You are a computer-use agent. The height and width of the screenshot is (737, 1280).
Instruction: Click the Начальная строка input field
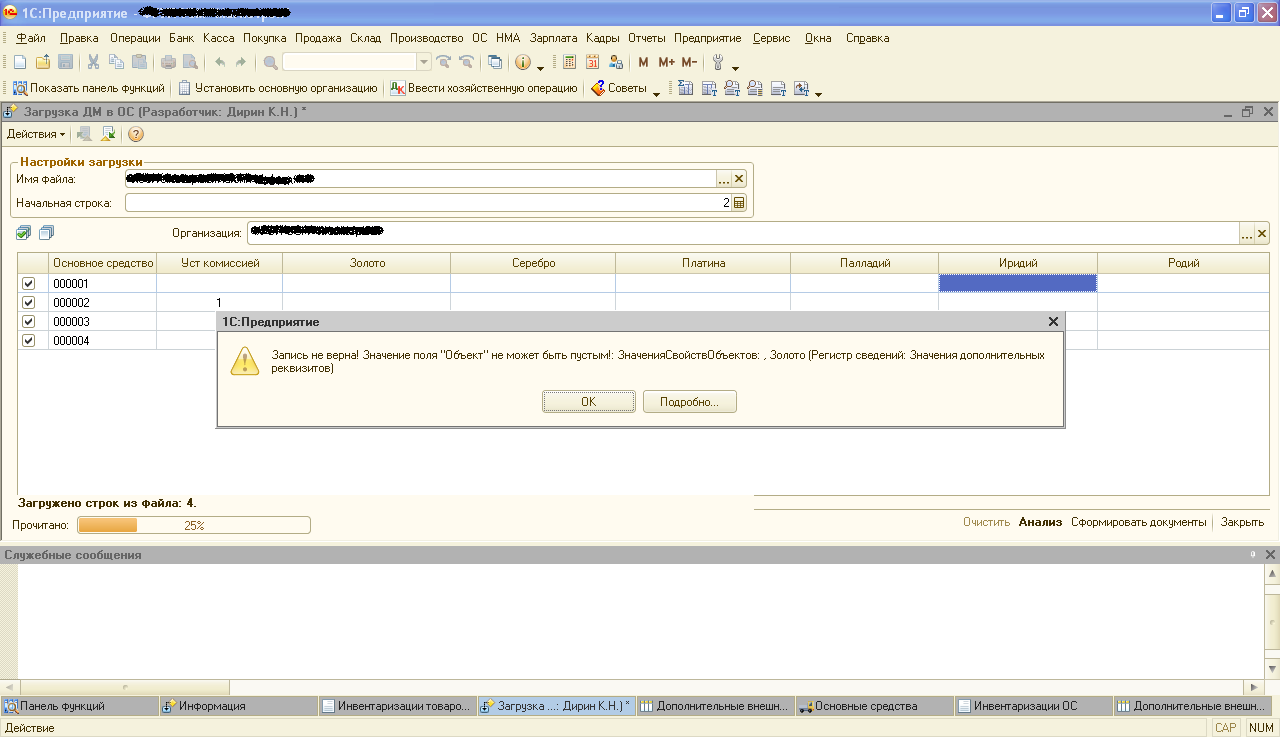pos(428,203)
